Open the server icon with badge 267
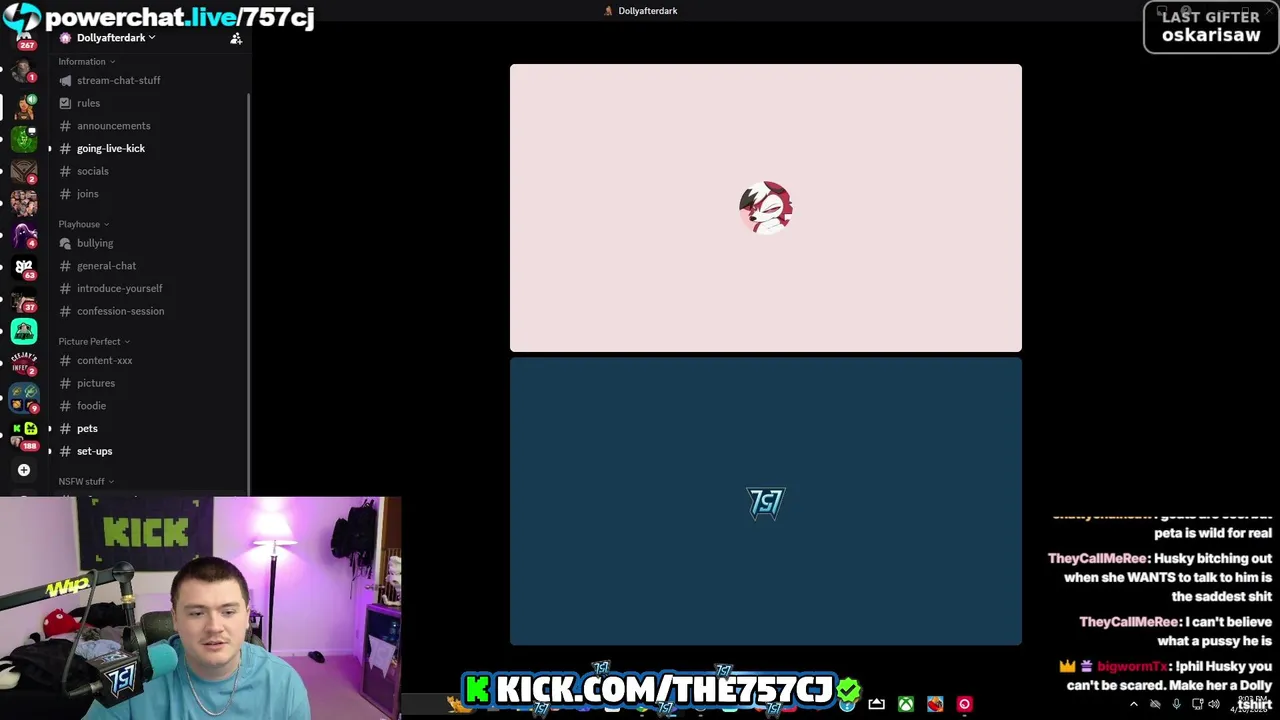 coord(24,40)
